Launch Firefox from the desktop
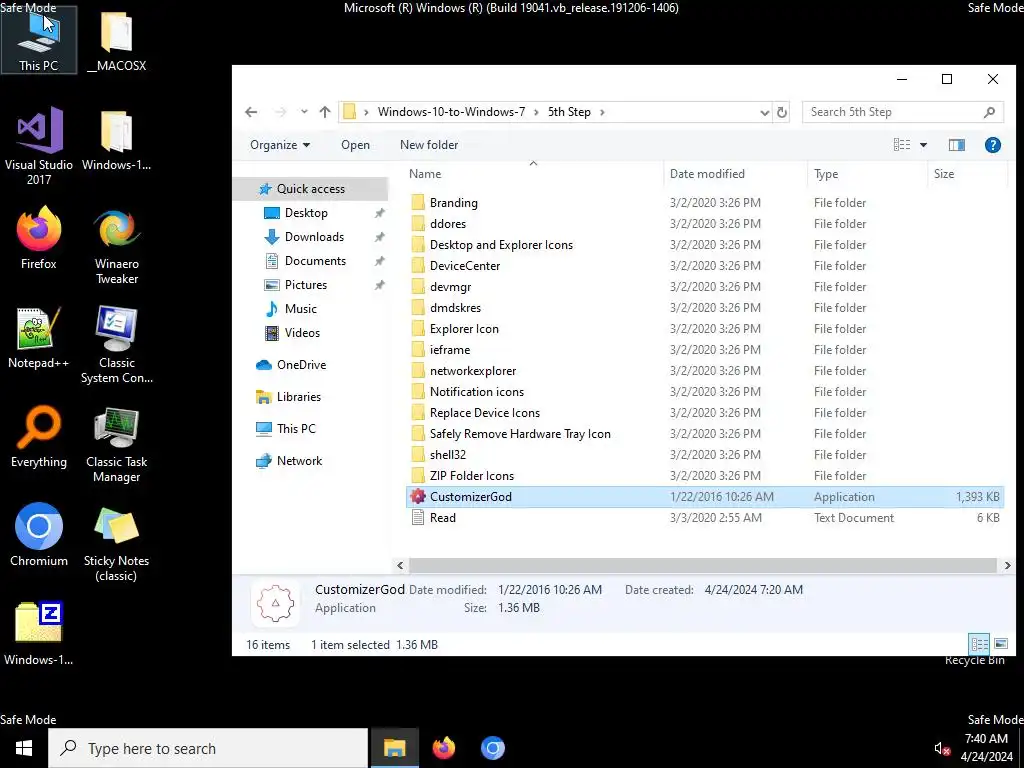This screenshot has height=768, width=1024. coord(39,238)
